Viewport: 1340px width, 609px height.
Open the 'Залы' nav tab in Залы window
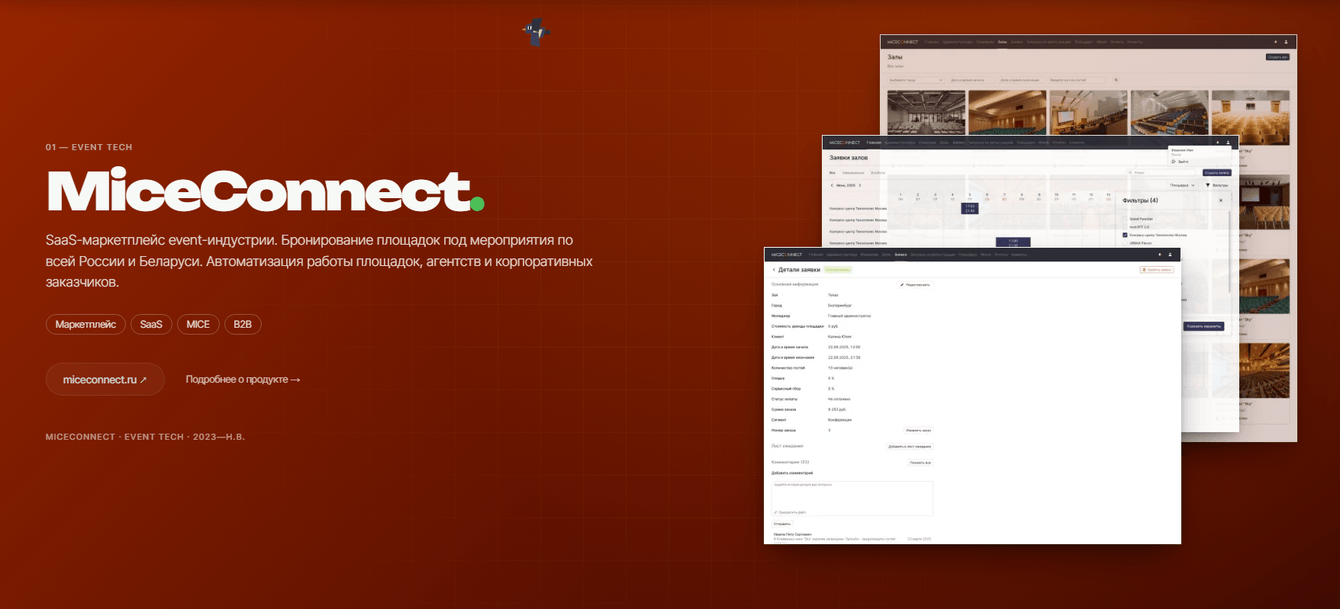click(1002, 42)
